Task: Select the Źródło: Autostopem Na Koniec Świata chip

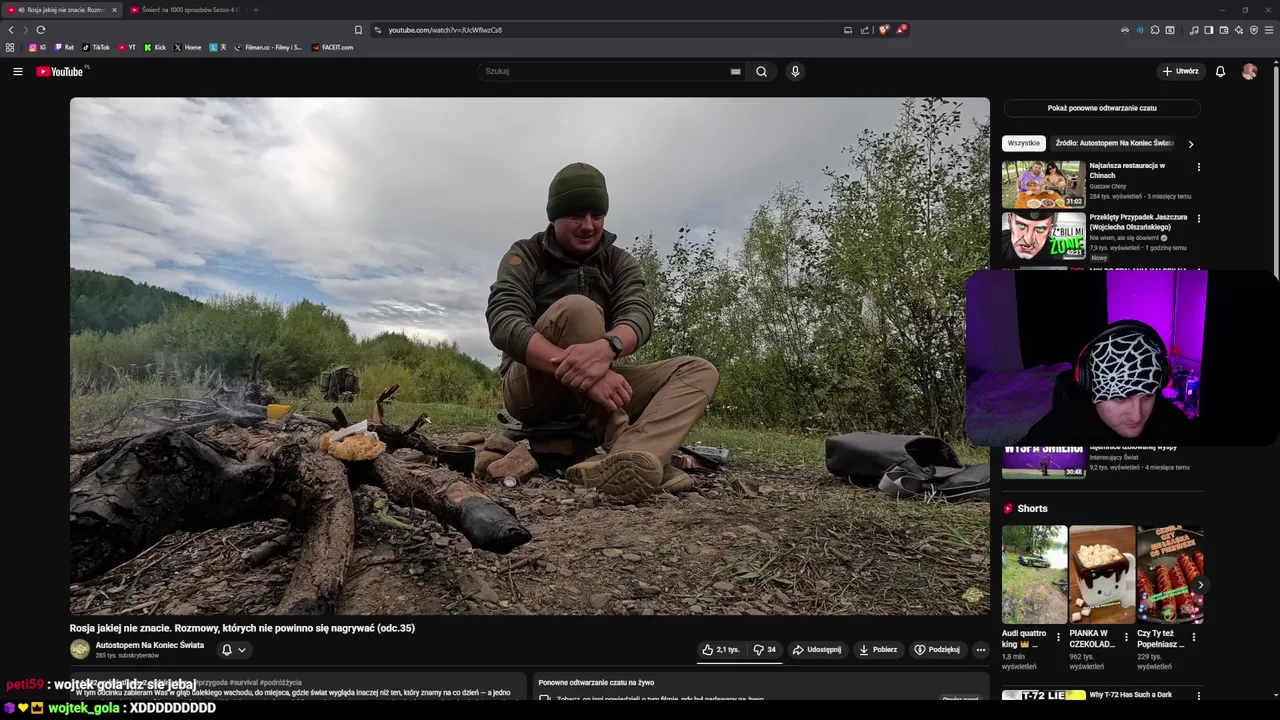Action: pos(1115,143)
